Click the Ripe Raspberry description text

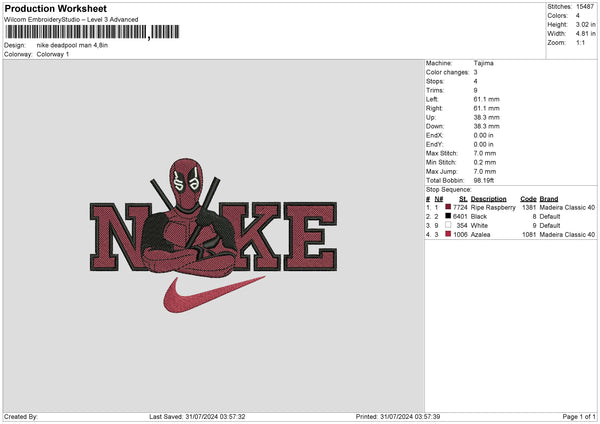pyautogui.click(x=493, y=207)
